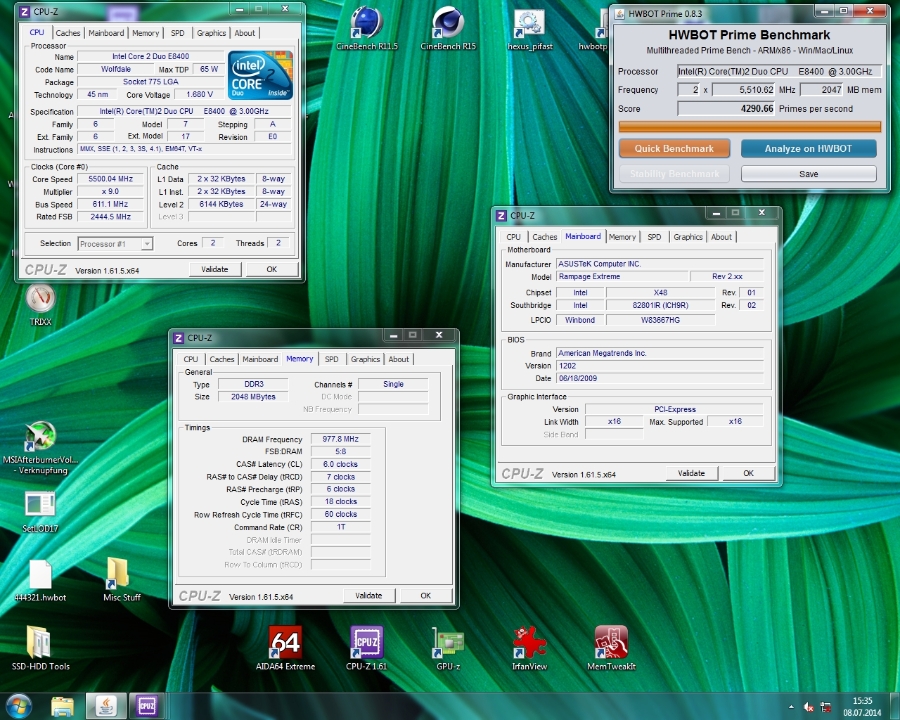Open Graphics tab in memory CPU-Z window
Viewport: 900px width, 720px height.
(x=365, y=359)
